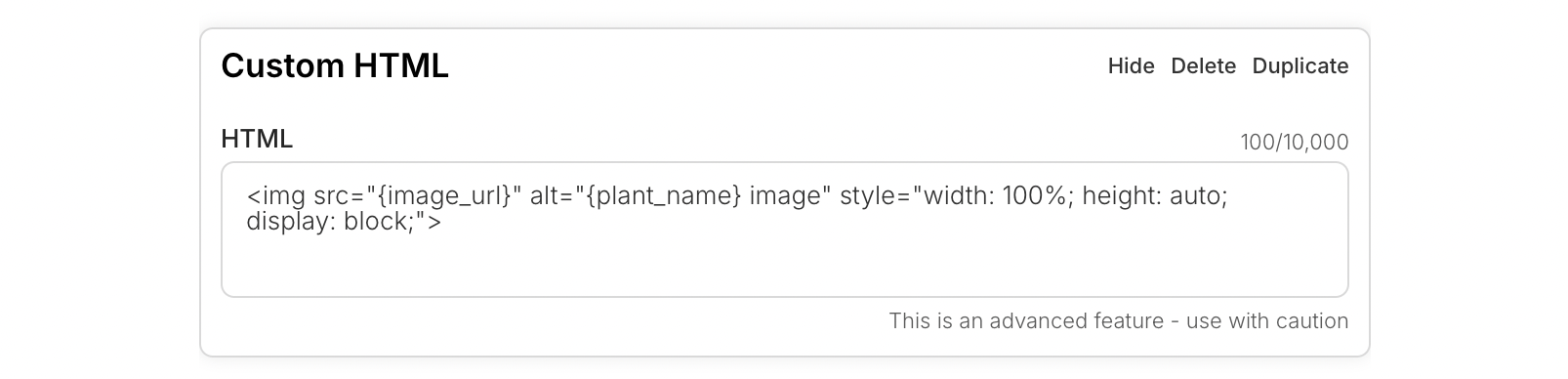1568x379 pixels.
Task: Click on "display: block;" in second line
Action: 331,222
